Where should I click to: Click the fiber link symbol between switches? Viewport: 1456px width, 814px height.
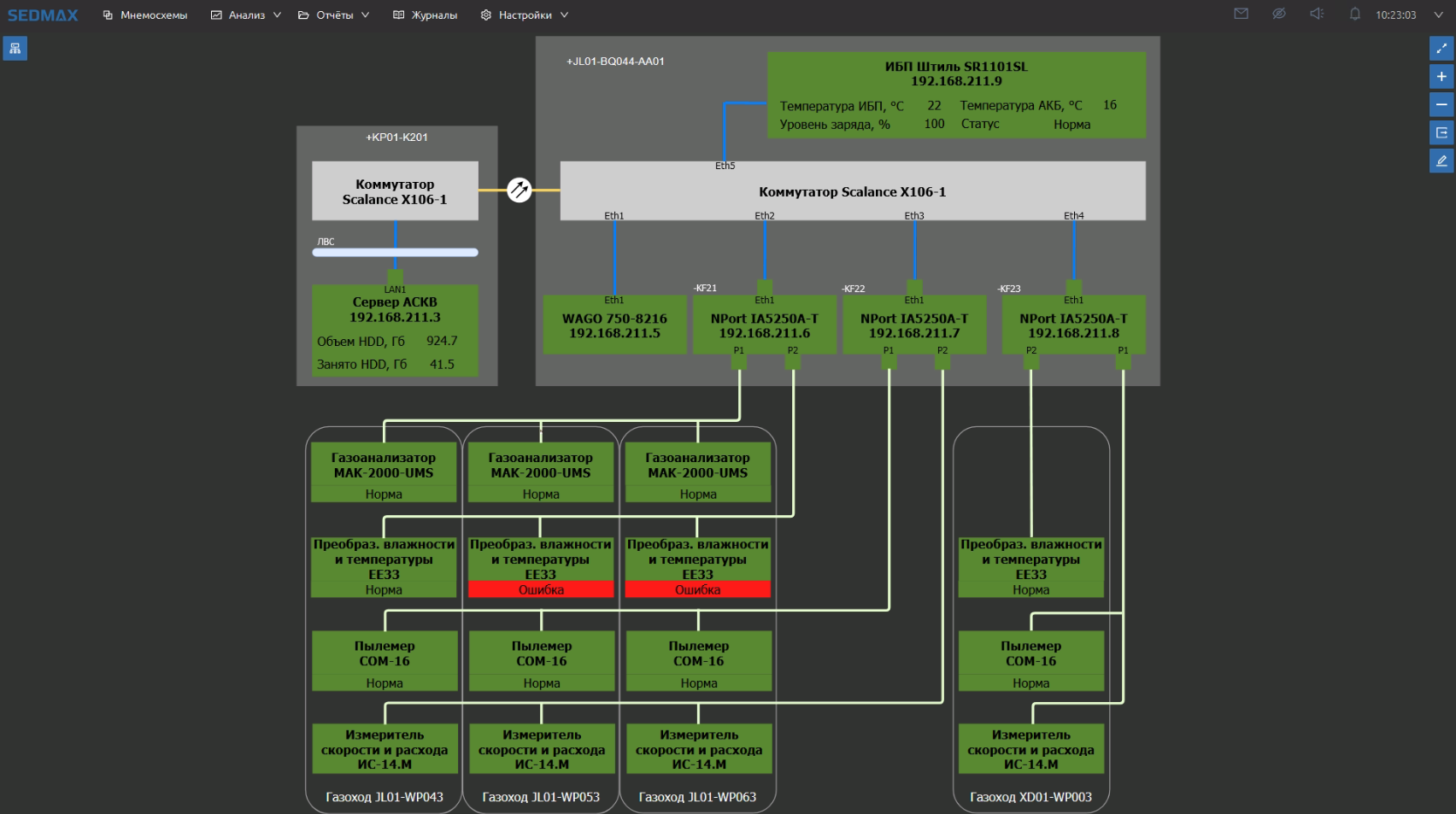pyautogui.click(x=520, y=190)
